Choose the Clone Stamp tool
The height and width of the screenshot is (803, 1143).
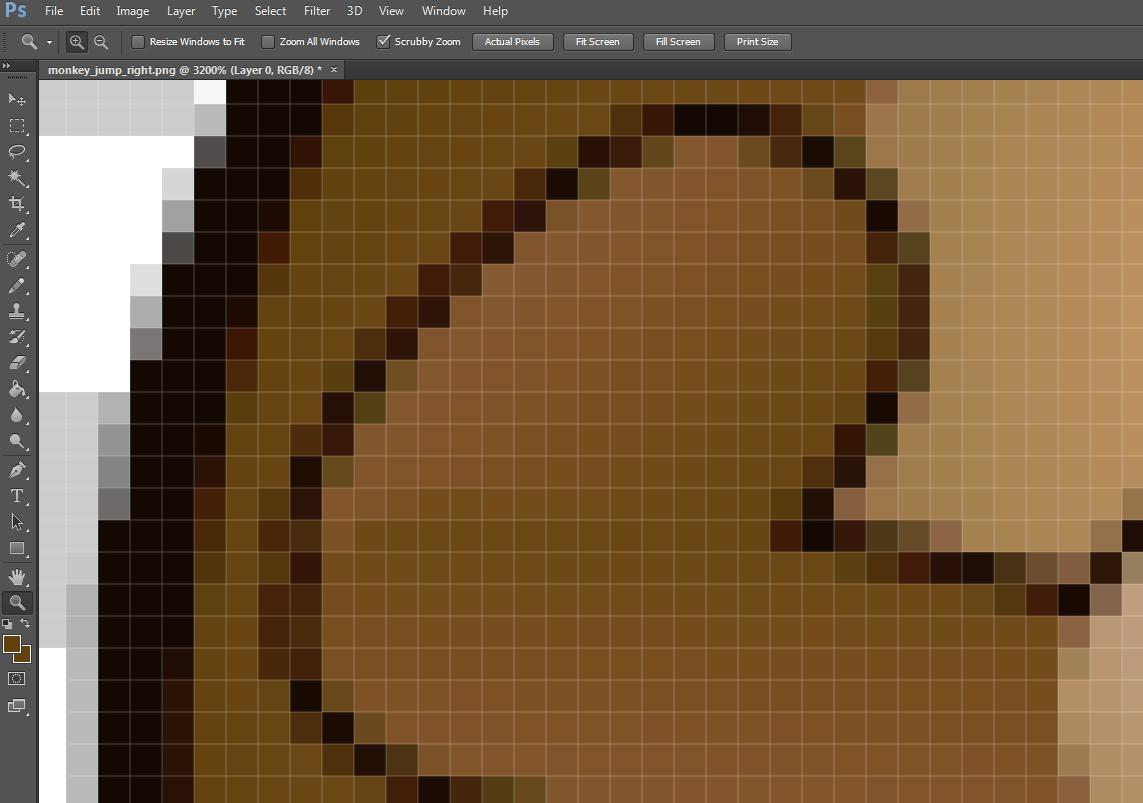17,311
